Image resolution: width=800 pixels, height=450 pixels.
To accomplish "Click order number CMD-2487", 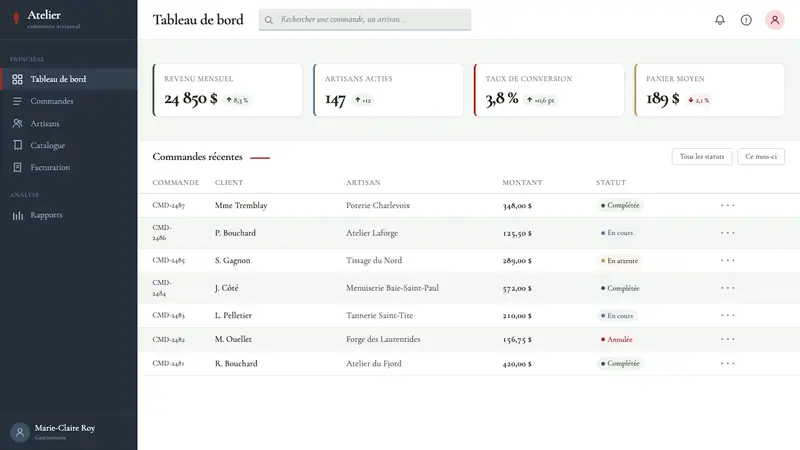I will (x=168, y=205).
